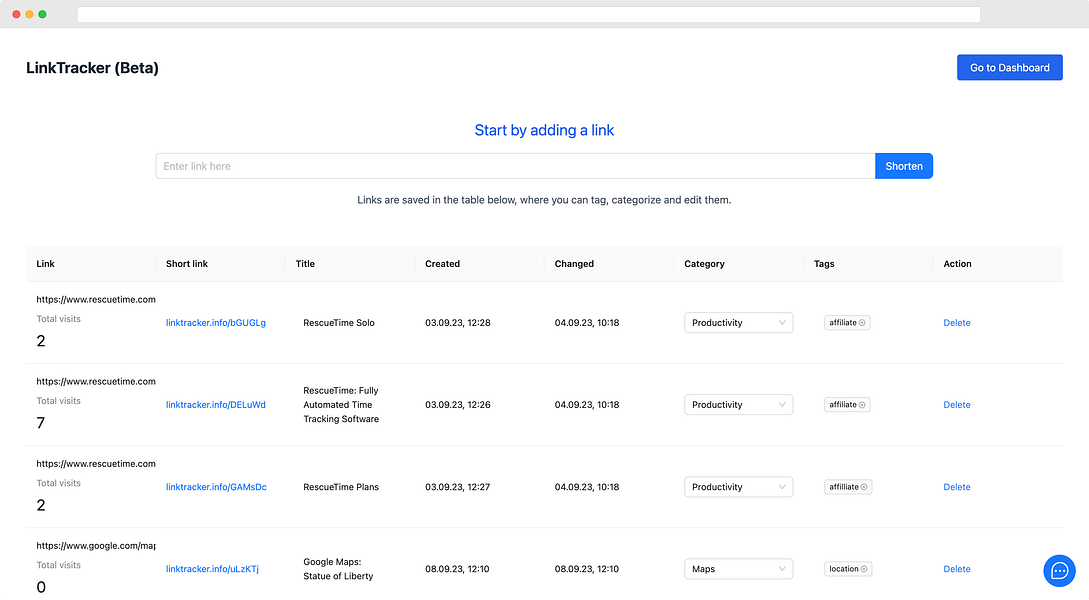The height and width of the screenshot is (600, 1089).
Task: Expand the category dropdown for the second RescueTime link
Action: [738, 404]
